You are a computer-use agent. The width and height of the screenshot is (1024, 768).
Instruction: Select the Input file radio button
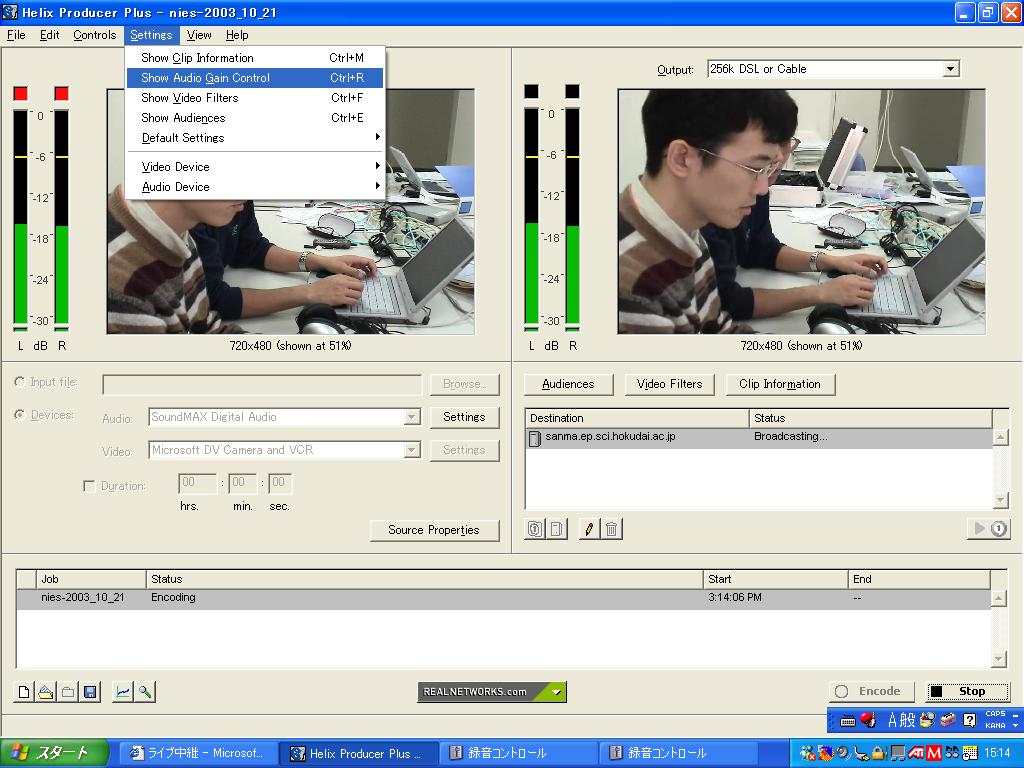tap(20, 382)
